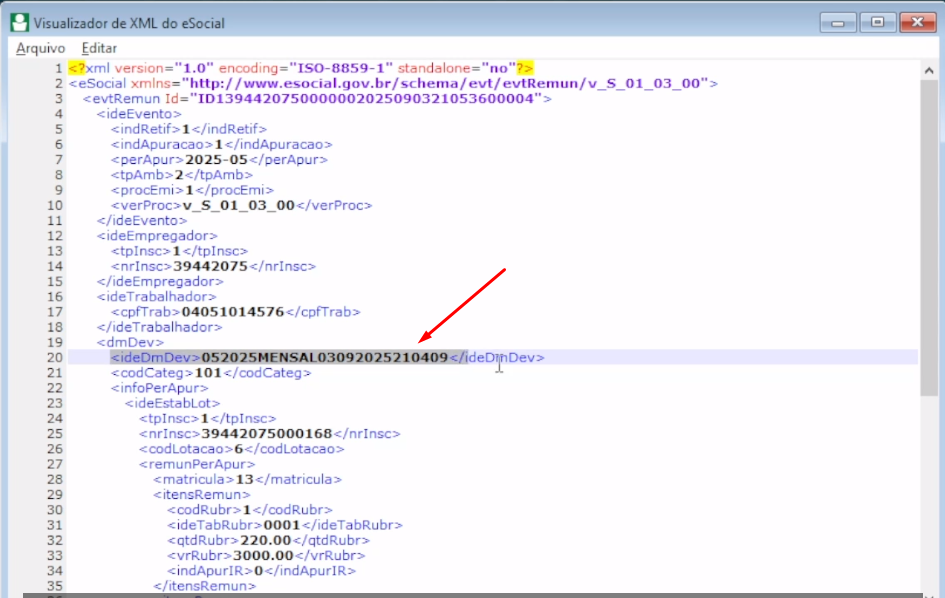
Task: Click the dmDev opening tag
Action: (x=130, y=342)
